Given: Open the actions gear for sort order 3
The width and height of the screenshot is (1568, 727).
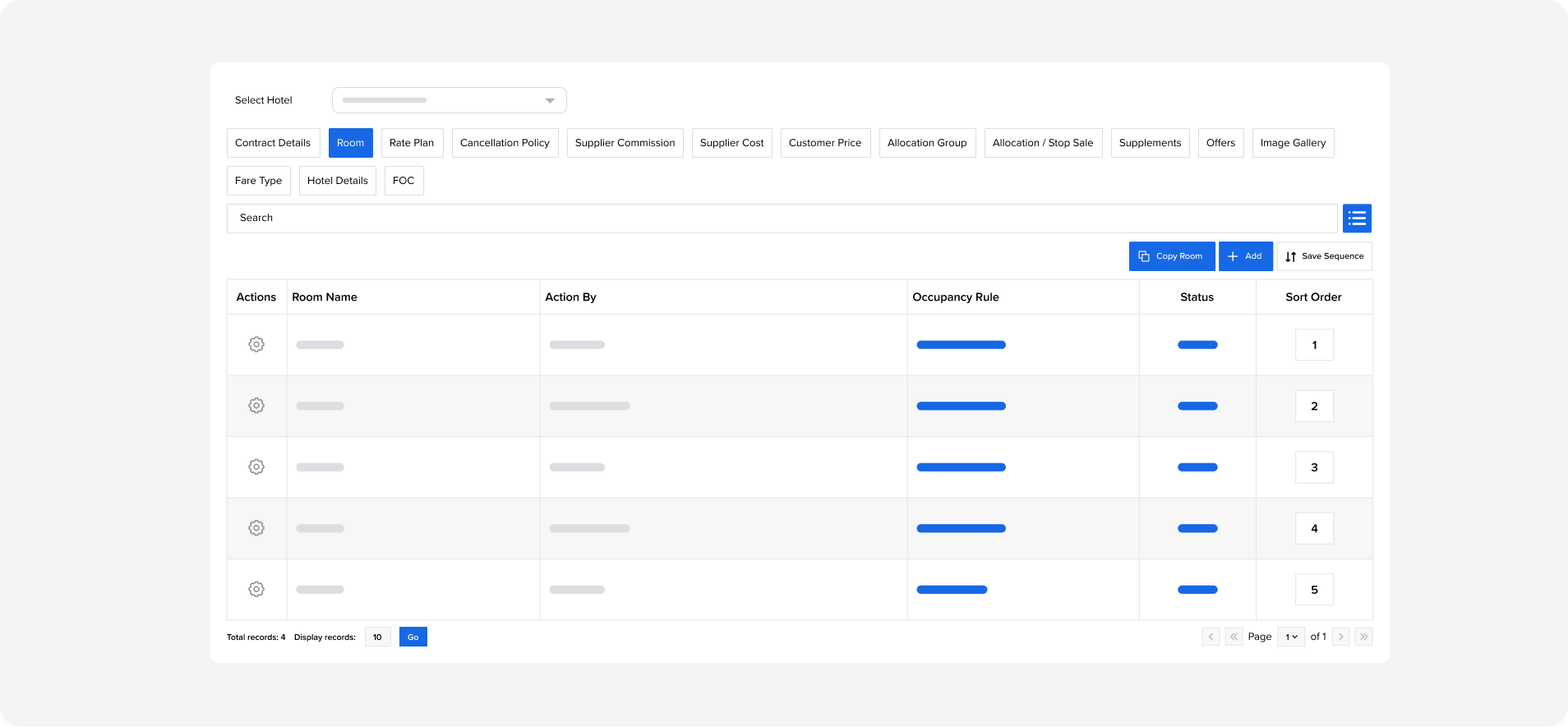Looking at the screenshot, I should click(256, 467).
